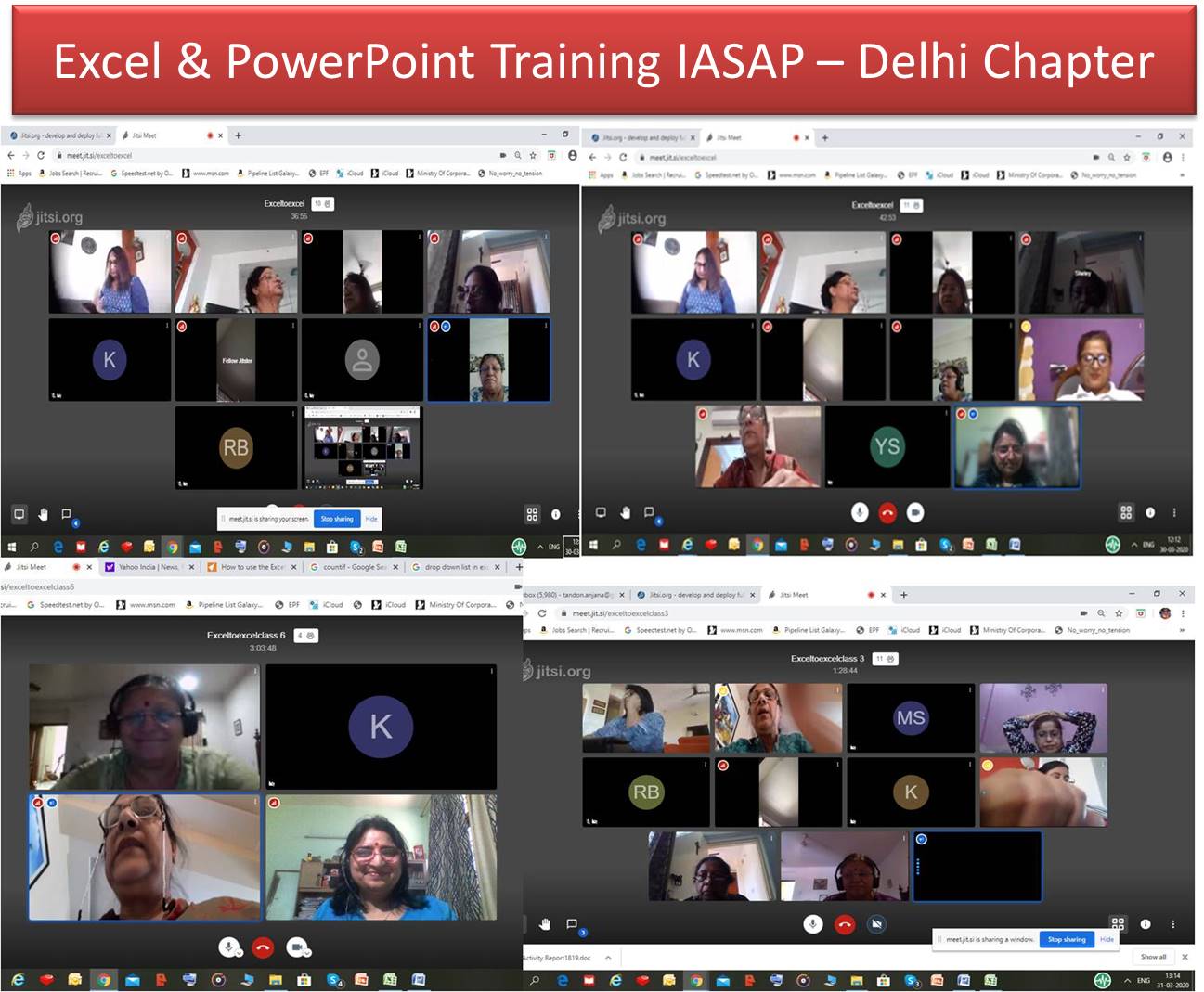Open chat in the Exceltoexcelclass 3 meeting
This screenshot has width=1204, height=992.
tap(572, 924)
